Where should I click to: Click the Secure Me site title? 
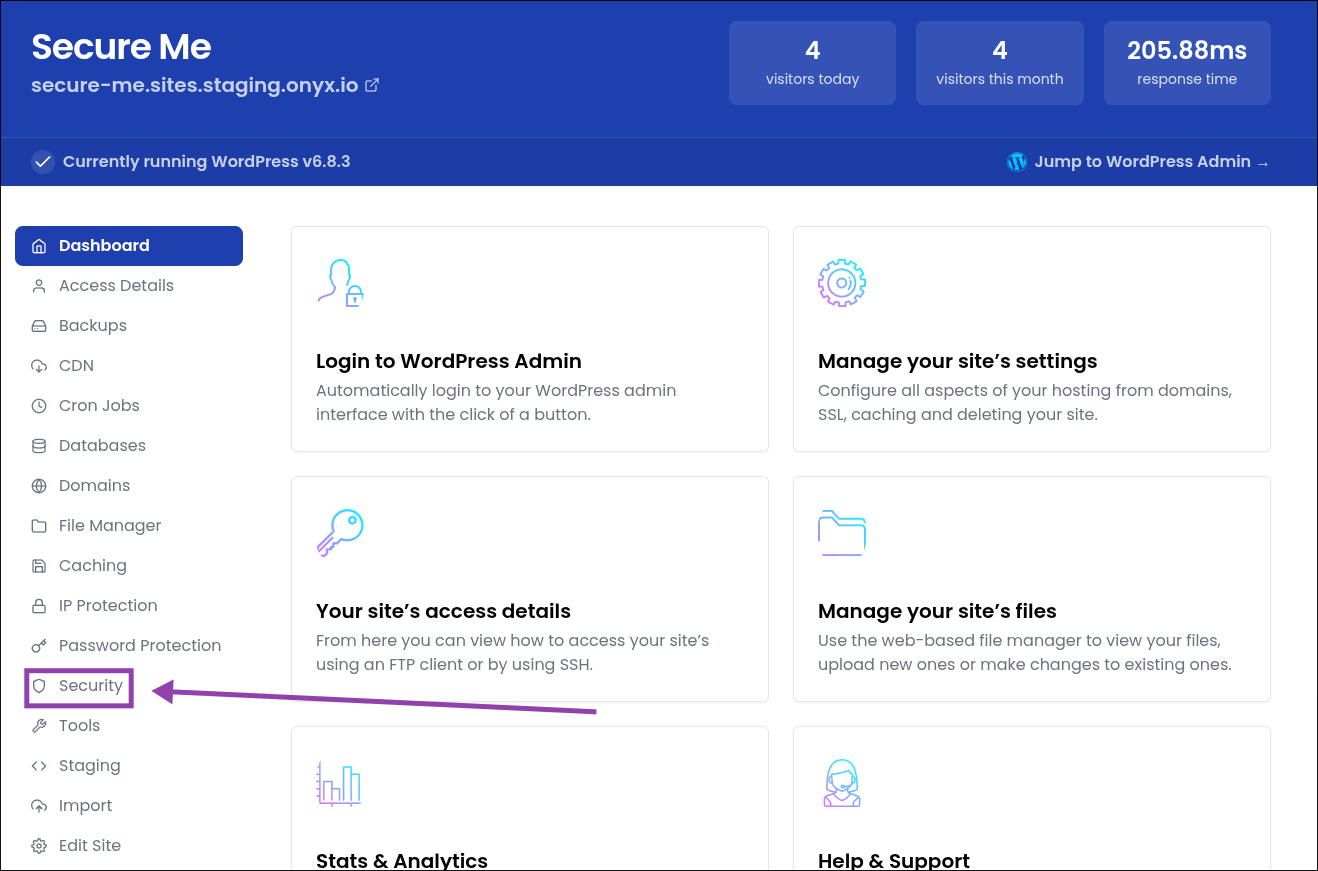(121, 47)
